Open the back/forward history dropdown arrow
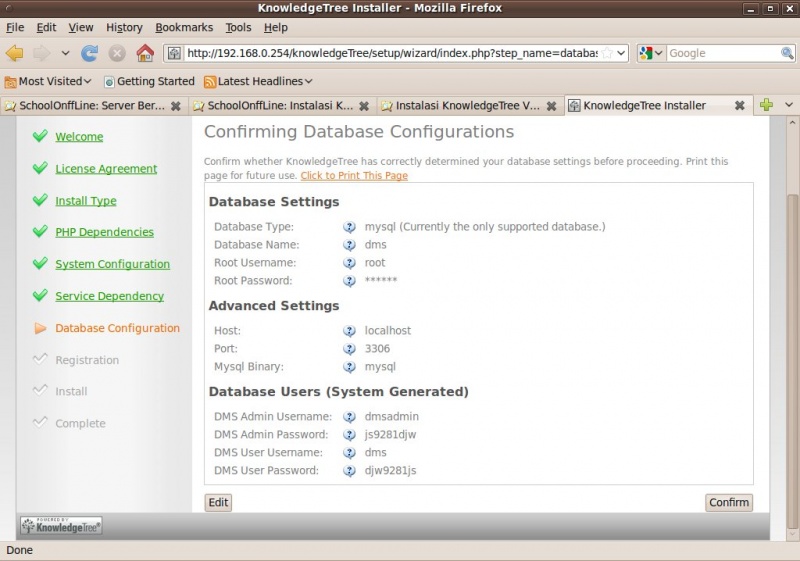Image resolution: width=800 pixels, height=561 pixels. (65, 53)
